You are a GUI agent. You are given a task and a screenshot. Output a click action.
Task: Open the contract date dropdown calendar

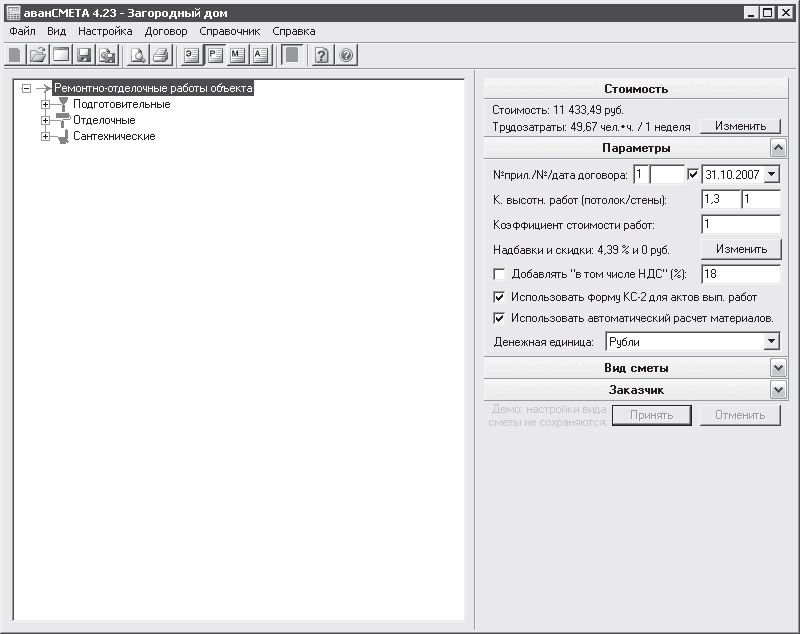(x=772, y=174)
